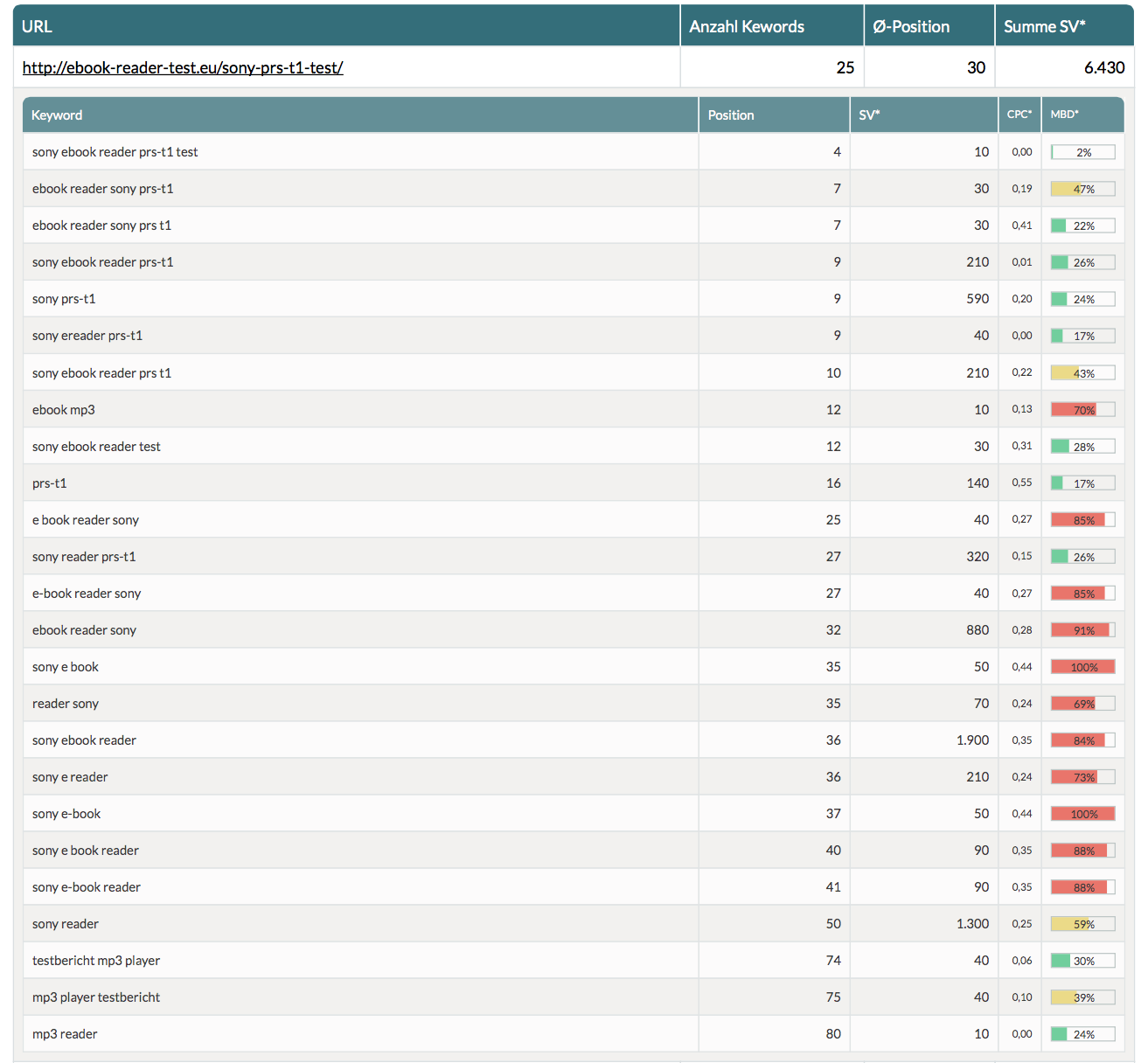Select keyword 'sony e reader'
Viewport: 1148px width, 1063px height.
pos(70,776)
